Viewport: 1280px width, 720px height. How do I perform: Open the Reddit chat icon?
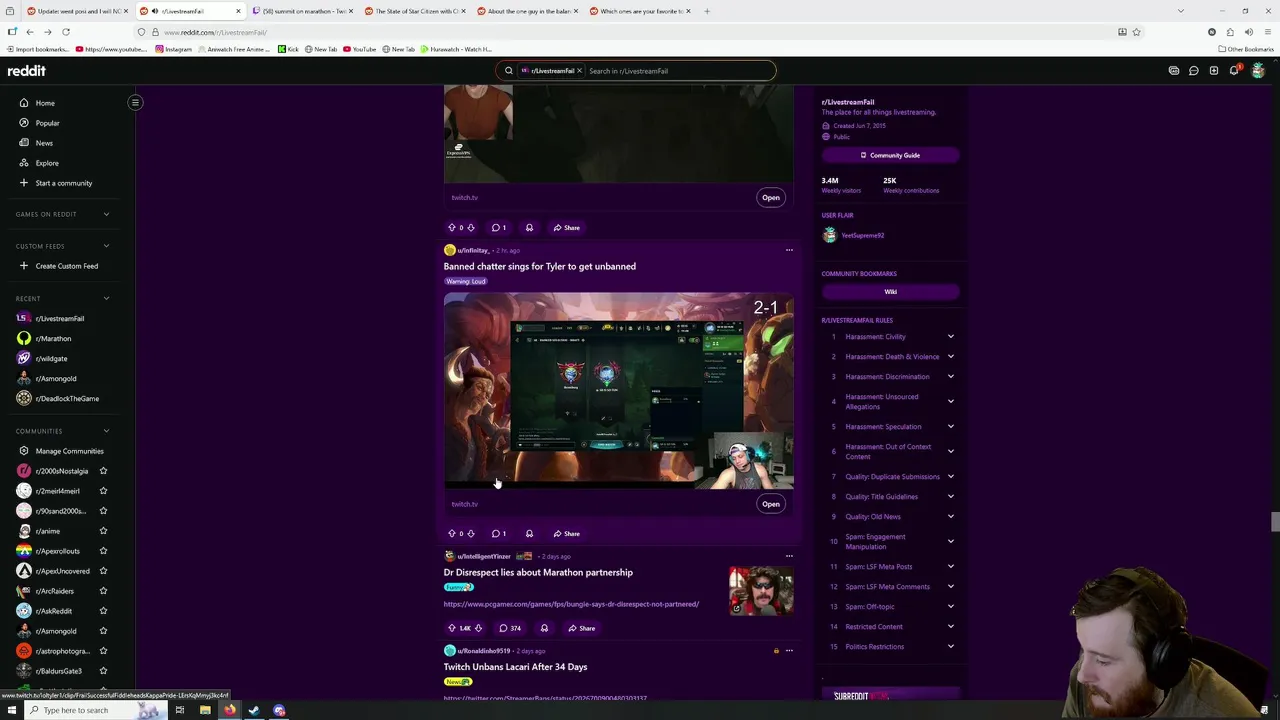pyautogui.click(x=1194, y=71)
